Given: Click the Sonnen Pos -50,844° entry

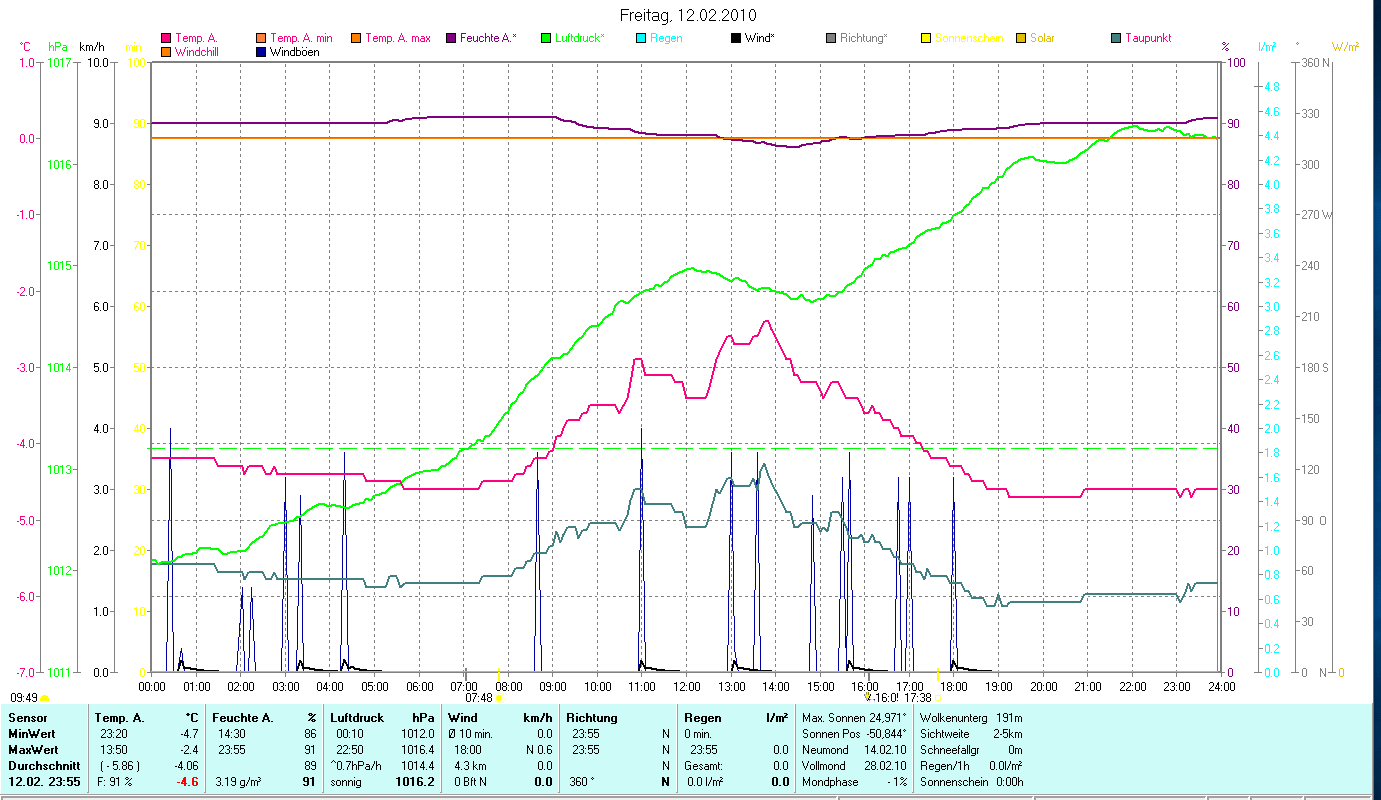Looking at the screenshot, I should pyautogui.click(x=854, y=734).
